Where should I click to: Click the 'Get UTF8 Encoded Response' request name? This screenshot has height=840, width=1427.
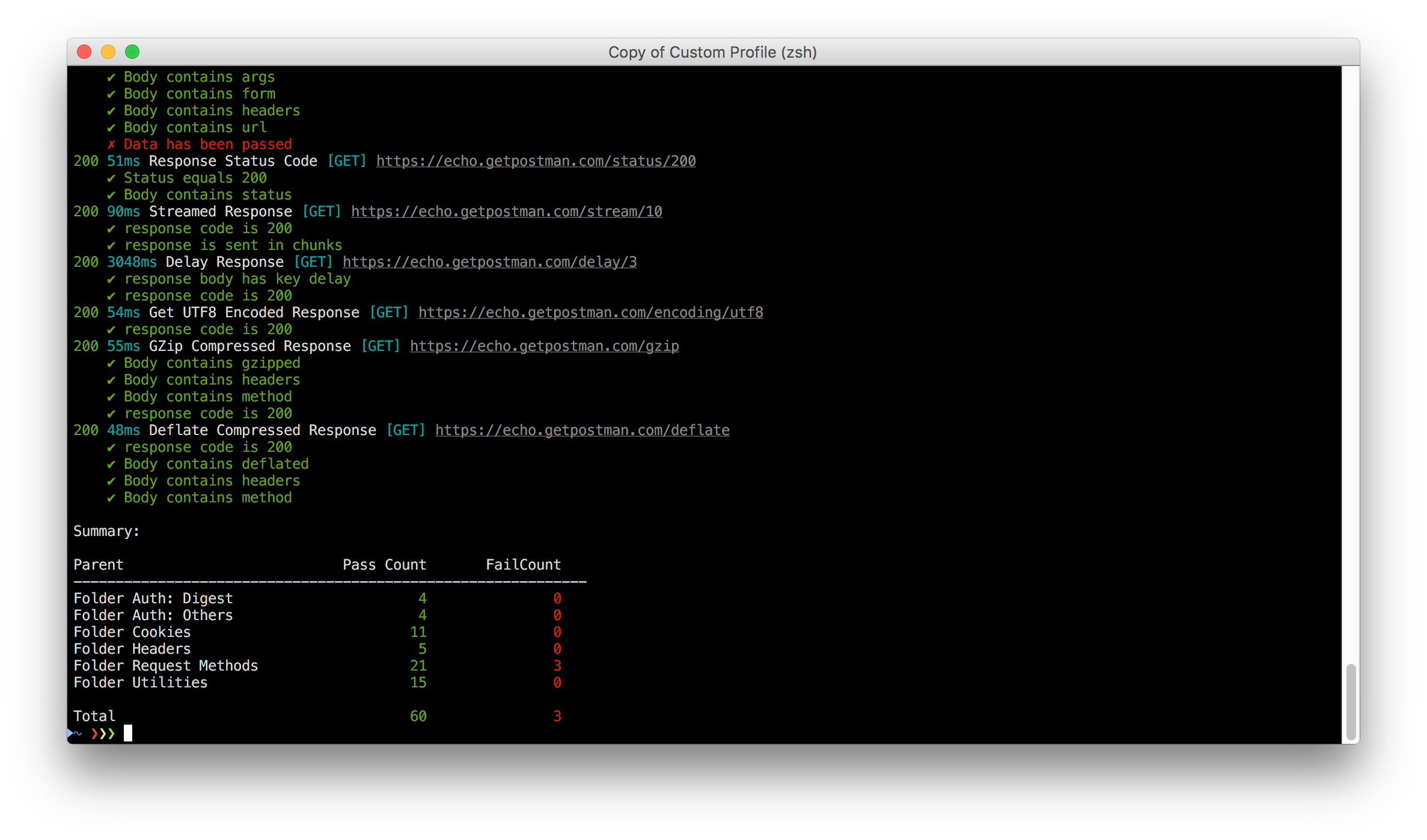click(254, 312)
